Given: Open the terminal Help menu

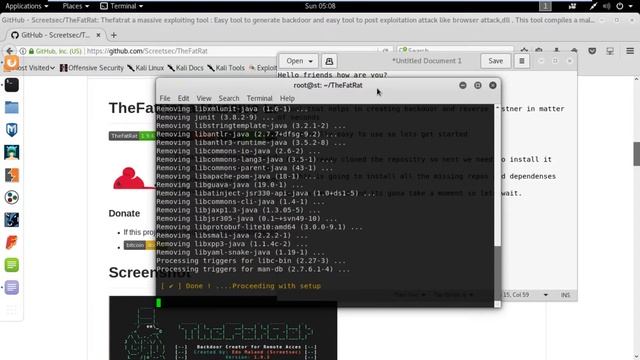Looking at the screenshot, I should 287,98.
